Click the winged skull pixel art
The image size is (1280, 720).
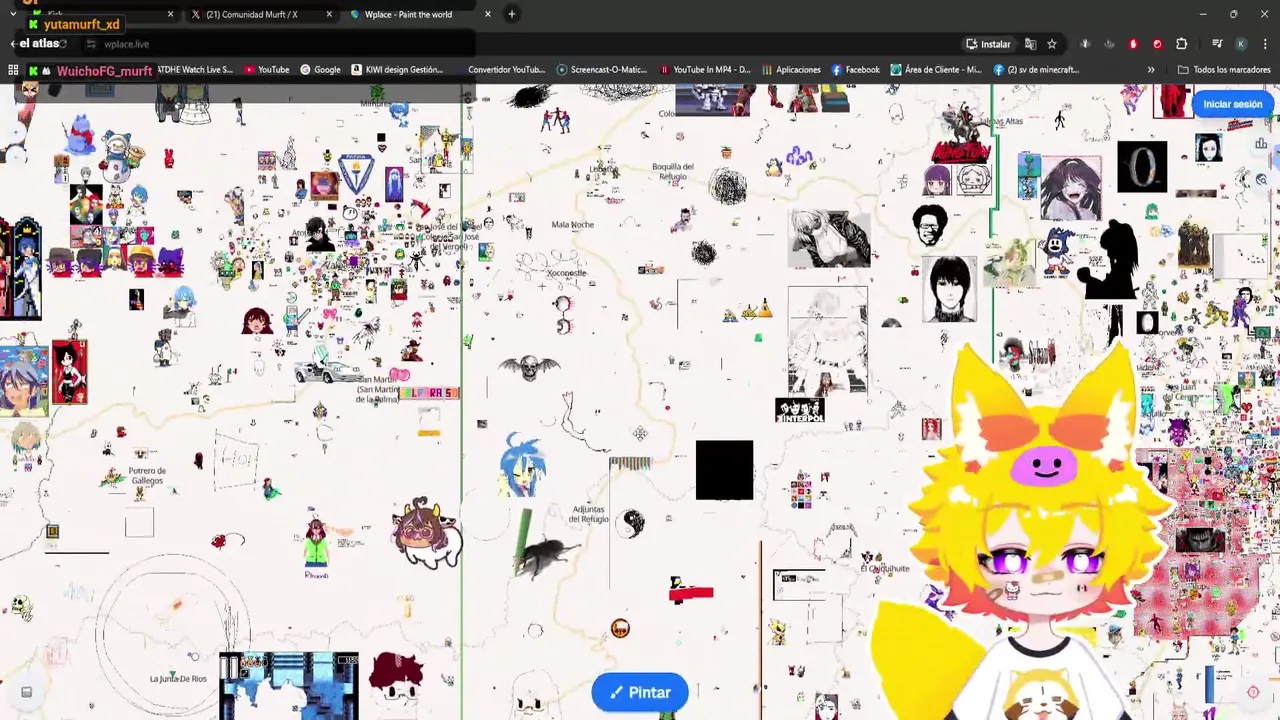(529, 369)
